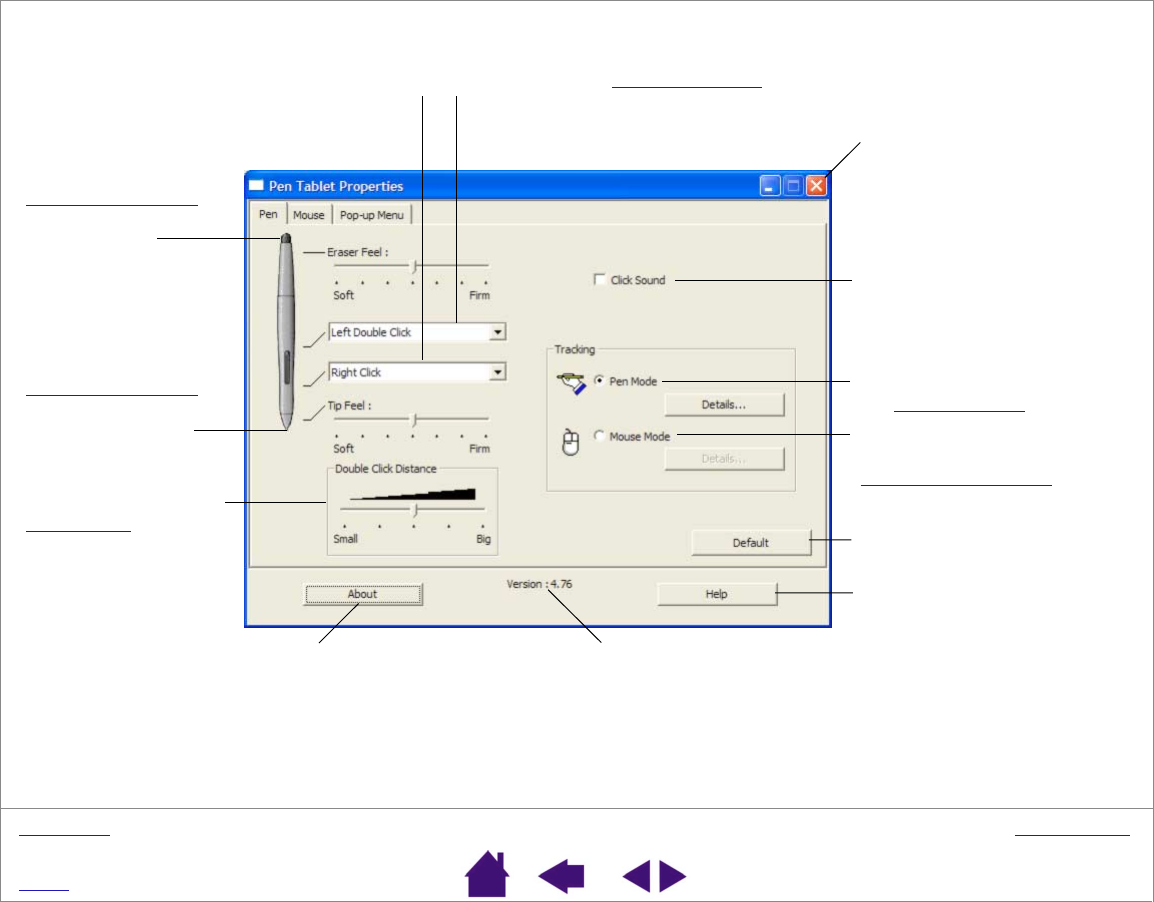Close the Pen Tablet Properties window
The height and width of the screenshot is (902, 1154).
pyautogui.click(x=816, y=185)
